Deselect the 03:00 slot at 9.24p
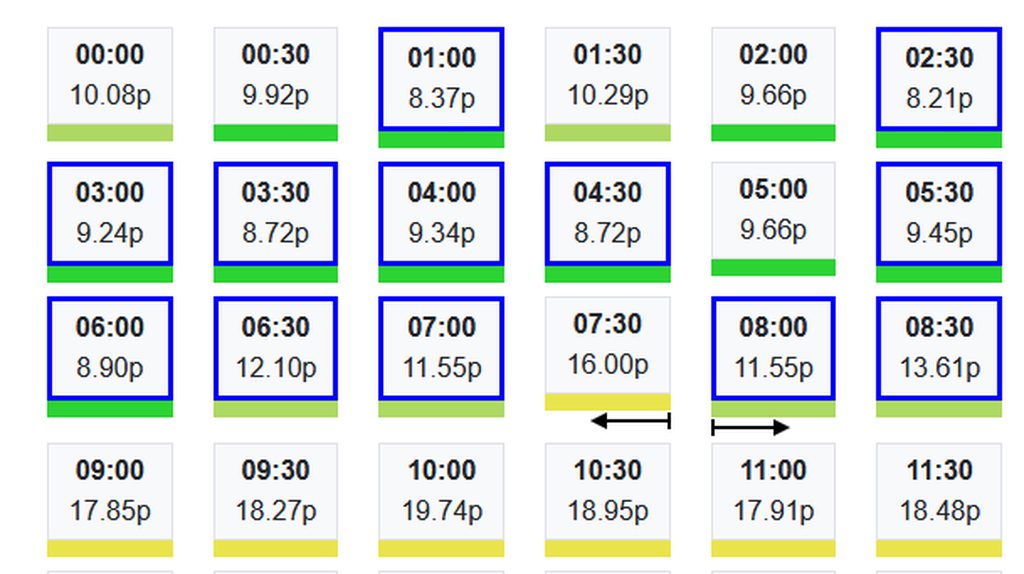Viewport: 1024px width, 574px height. [x=110, y=214]
